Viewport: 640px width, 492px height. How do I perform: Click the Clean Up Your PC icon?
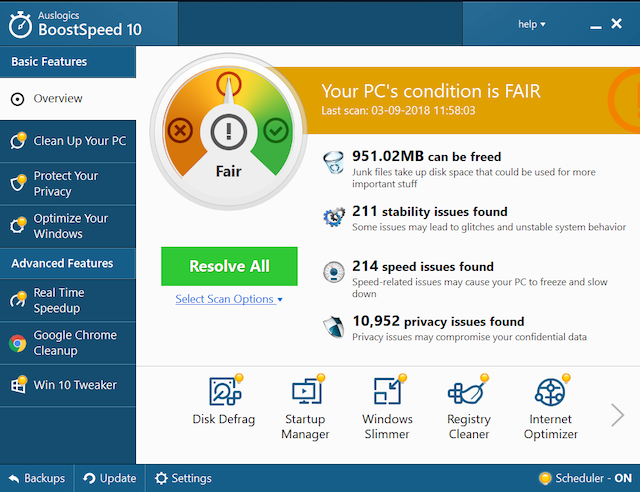pyautogui.click(x=18, y=140)
